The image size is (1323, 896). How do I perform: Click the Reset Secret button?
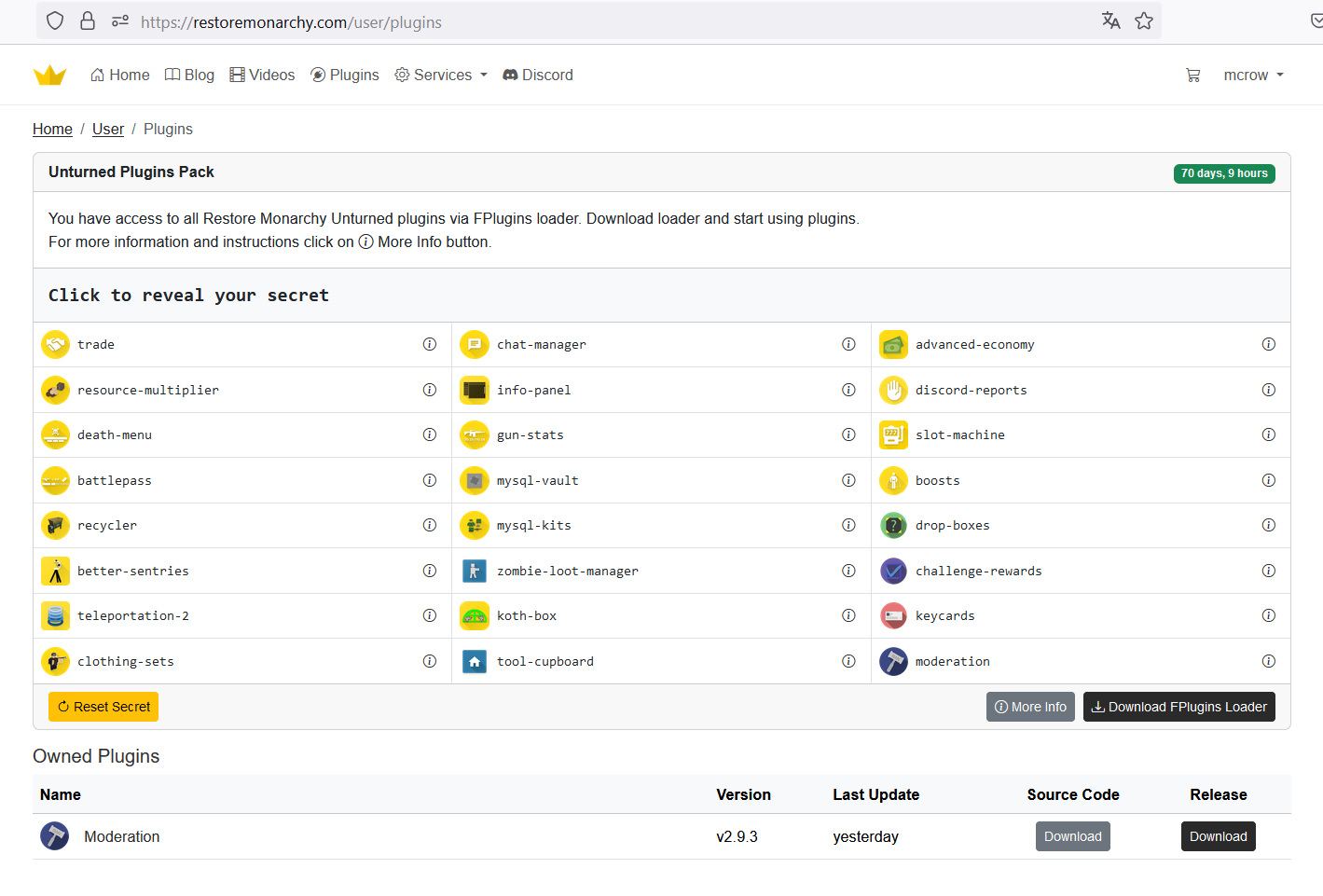tap(103, 707)
